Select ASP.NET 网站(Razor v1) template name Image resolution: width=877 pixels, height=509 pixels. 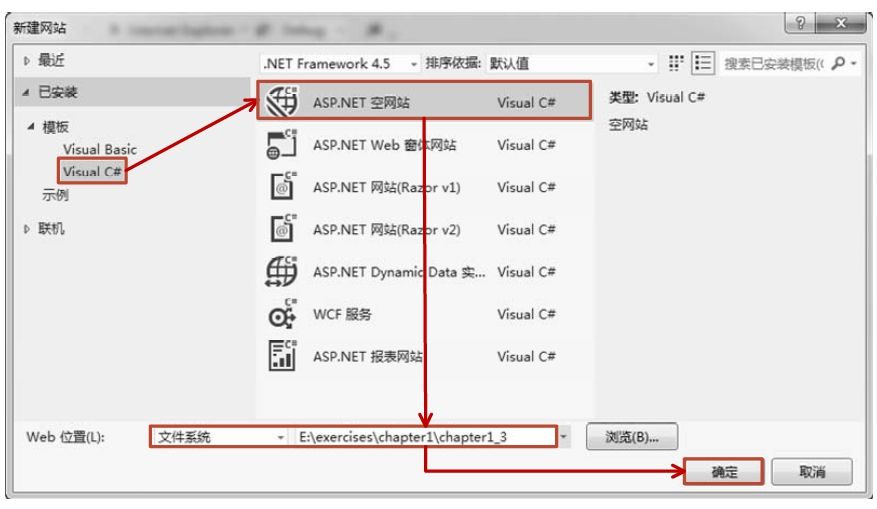[x=386, y=187]
